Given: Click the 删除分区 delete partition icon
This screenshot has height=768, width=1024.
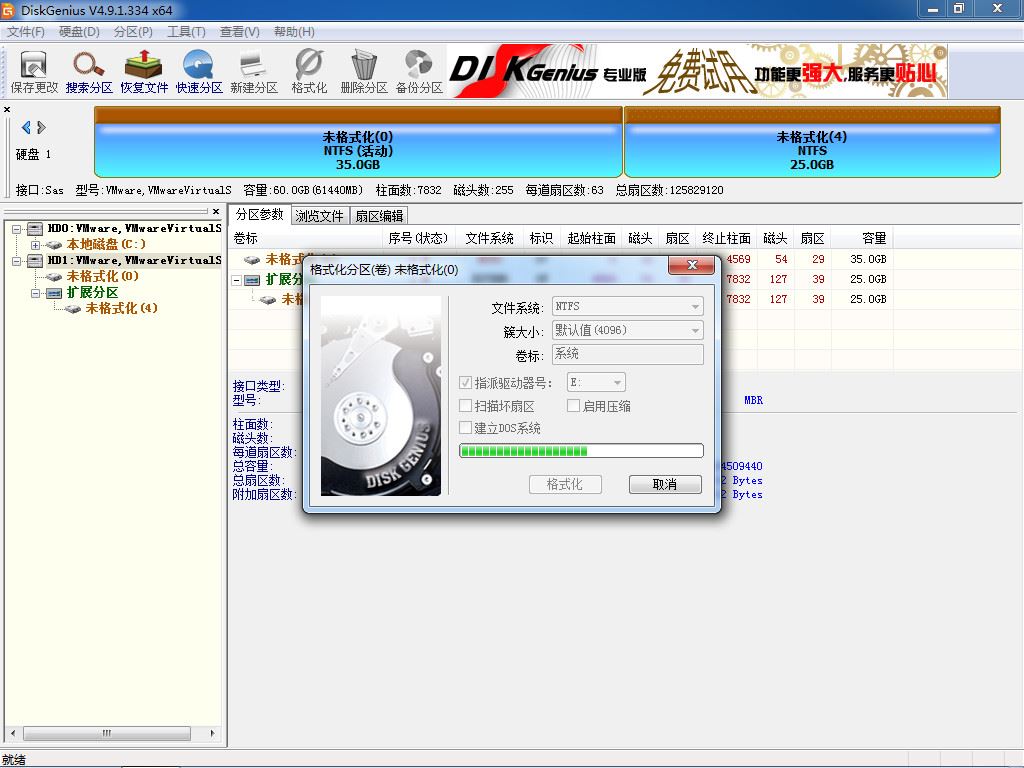Looking at the screenshot, I should pyautogui.click(x=364, y=72).
